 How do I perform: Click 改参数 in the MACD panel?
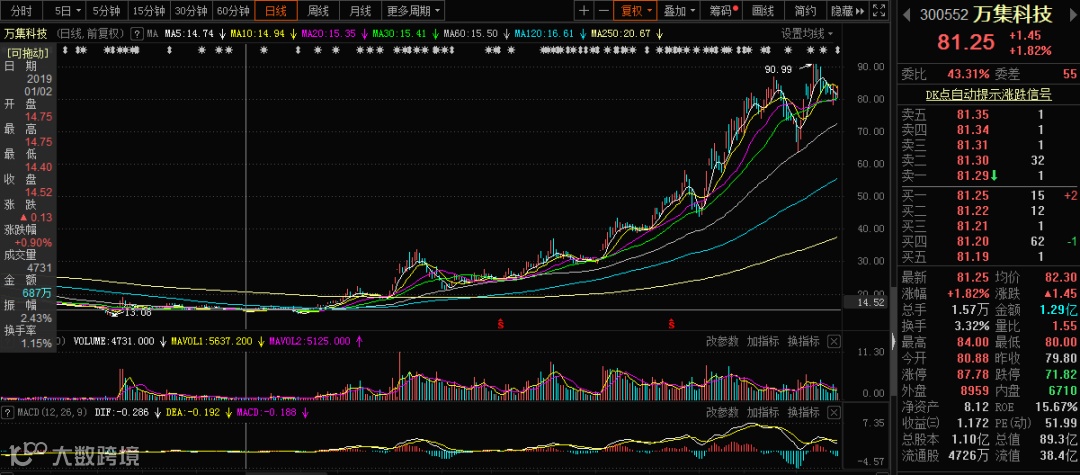pos(722,412)
